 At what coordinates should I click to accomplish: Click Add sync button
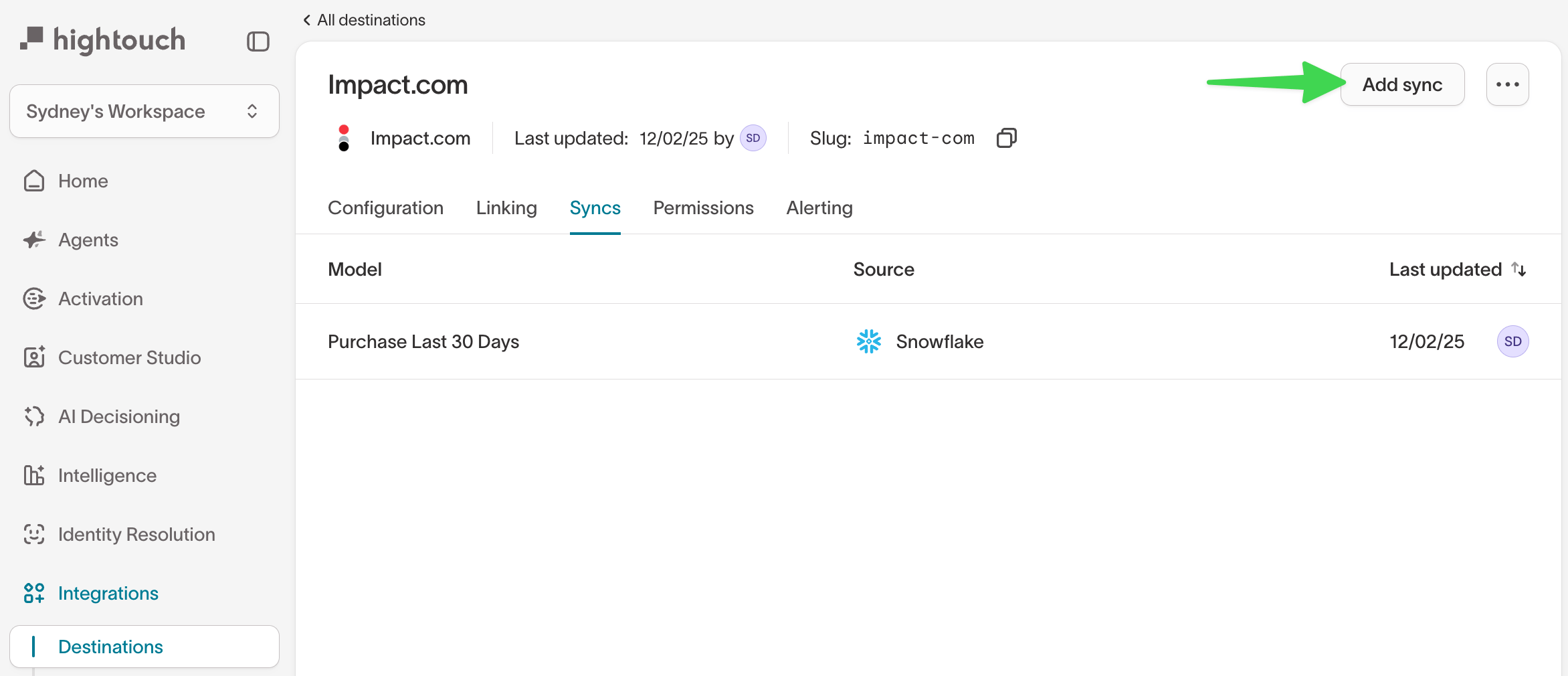pyautogui.click(x=1403, y=84)
